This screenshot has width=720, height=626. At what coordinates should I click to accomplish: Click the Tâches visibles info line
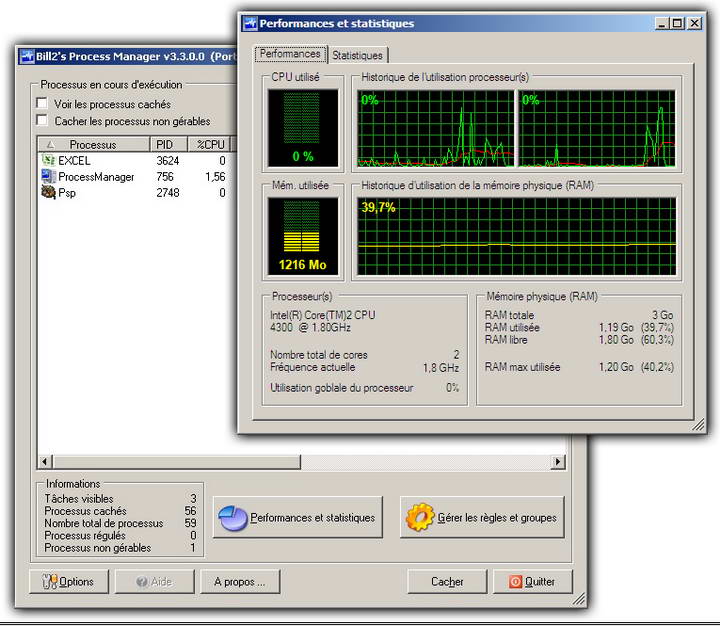[120, 498]
